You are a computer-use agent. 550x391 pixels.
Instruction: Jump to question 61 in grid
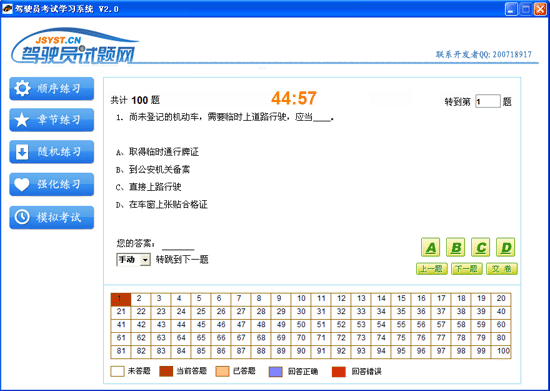coord(121,338)
